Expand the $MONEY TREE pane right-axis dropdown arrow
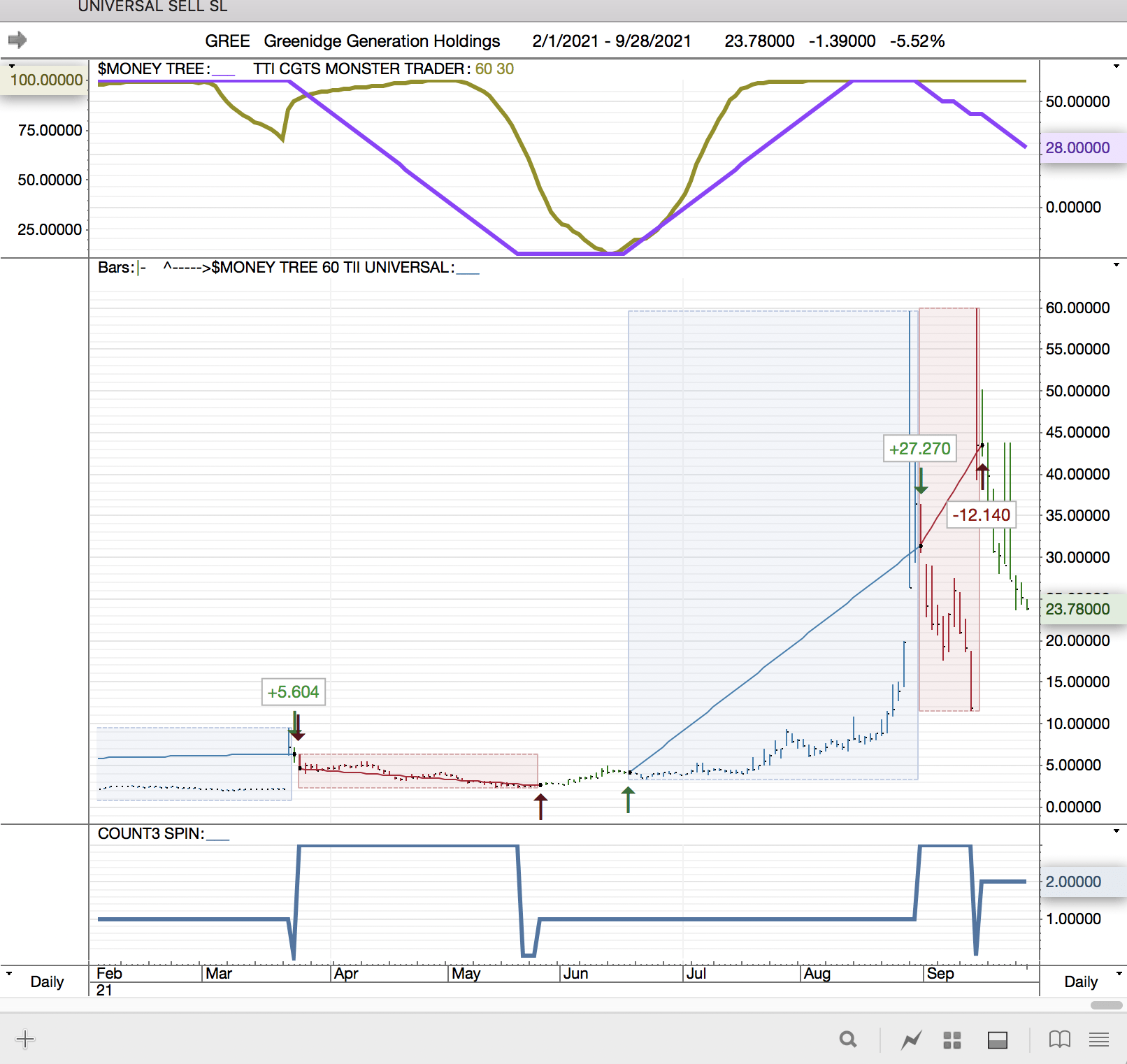 1116,66
